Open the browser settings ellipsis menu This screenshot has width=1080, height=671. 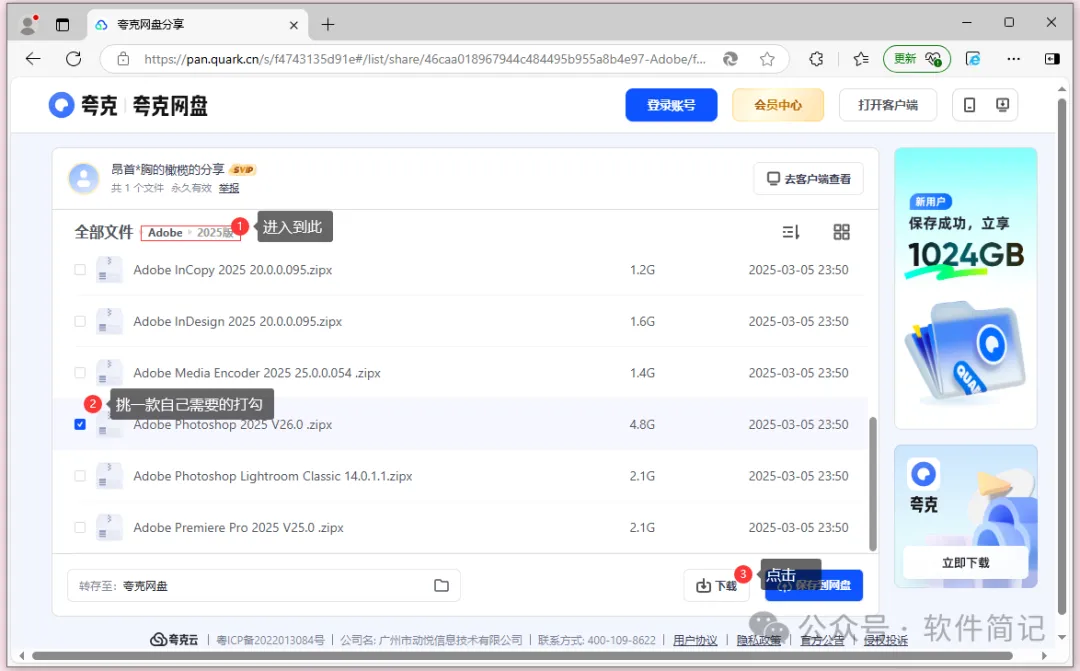click(x=1013, y=59)
